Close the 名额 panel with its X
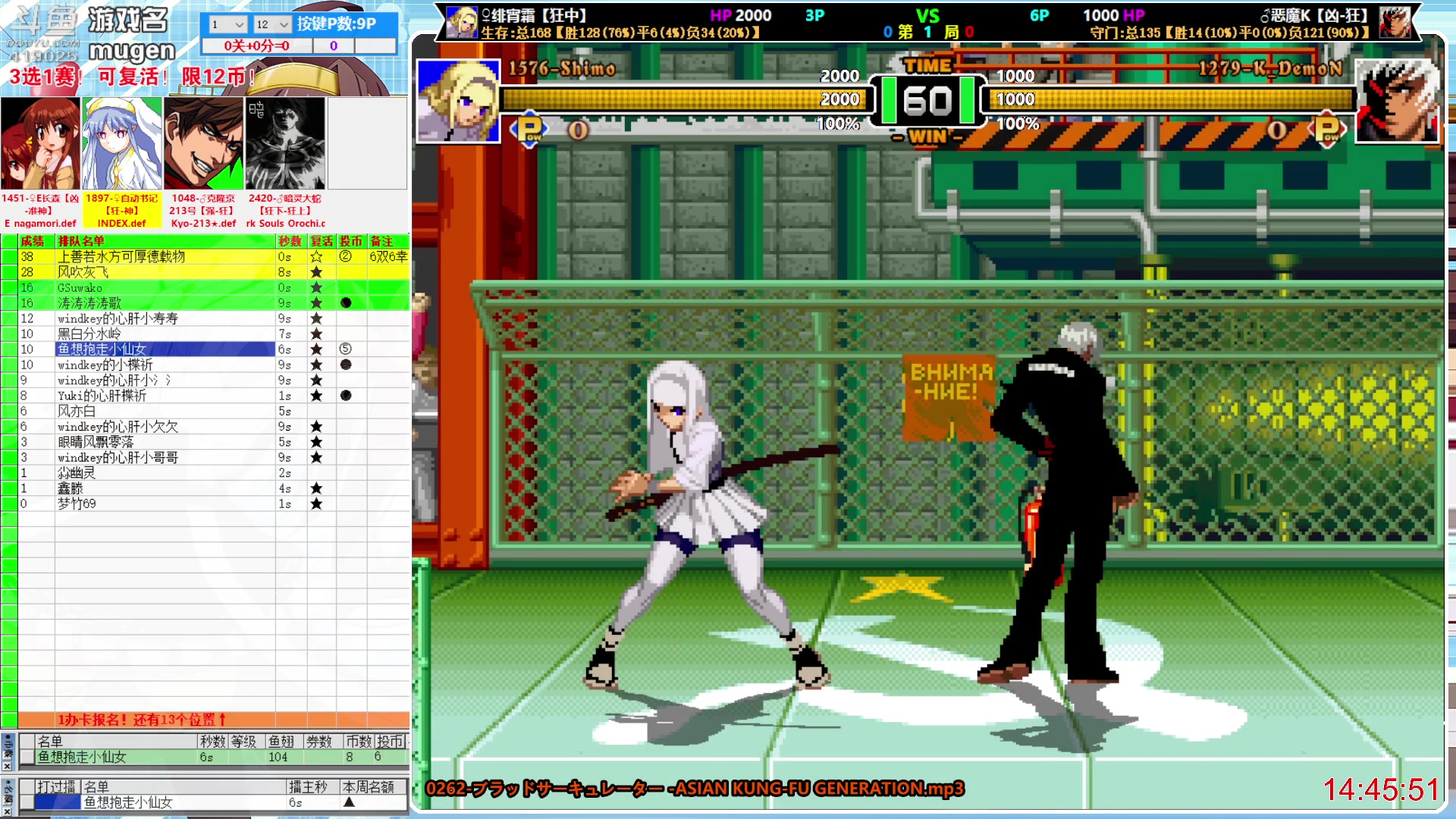Screen dimensions: 1456x819 (8, 811)
